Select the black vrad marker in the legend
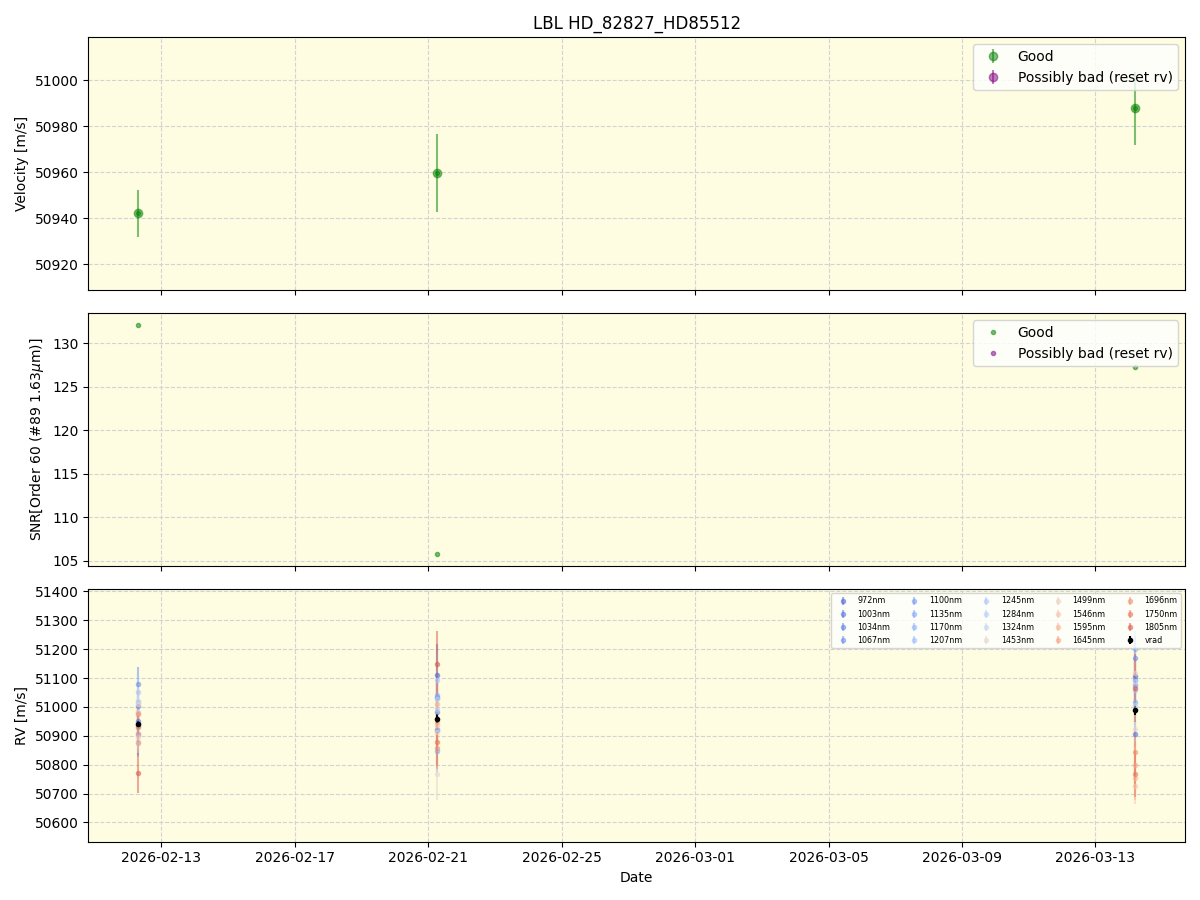This screenshot has height=900, width=1200. click(x=1130, y=640)
